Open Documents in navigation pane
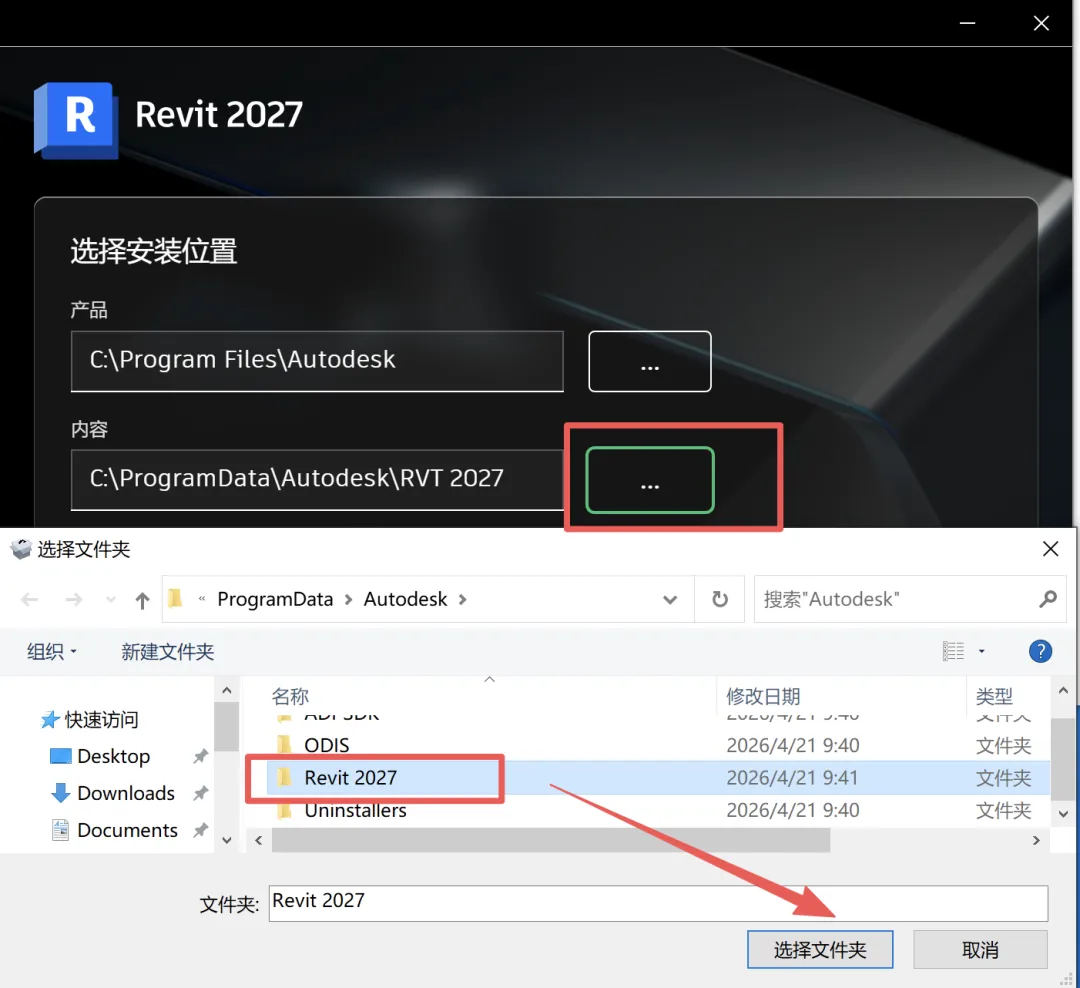 [x=114, y=830]
